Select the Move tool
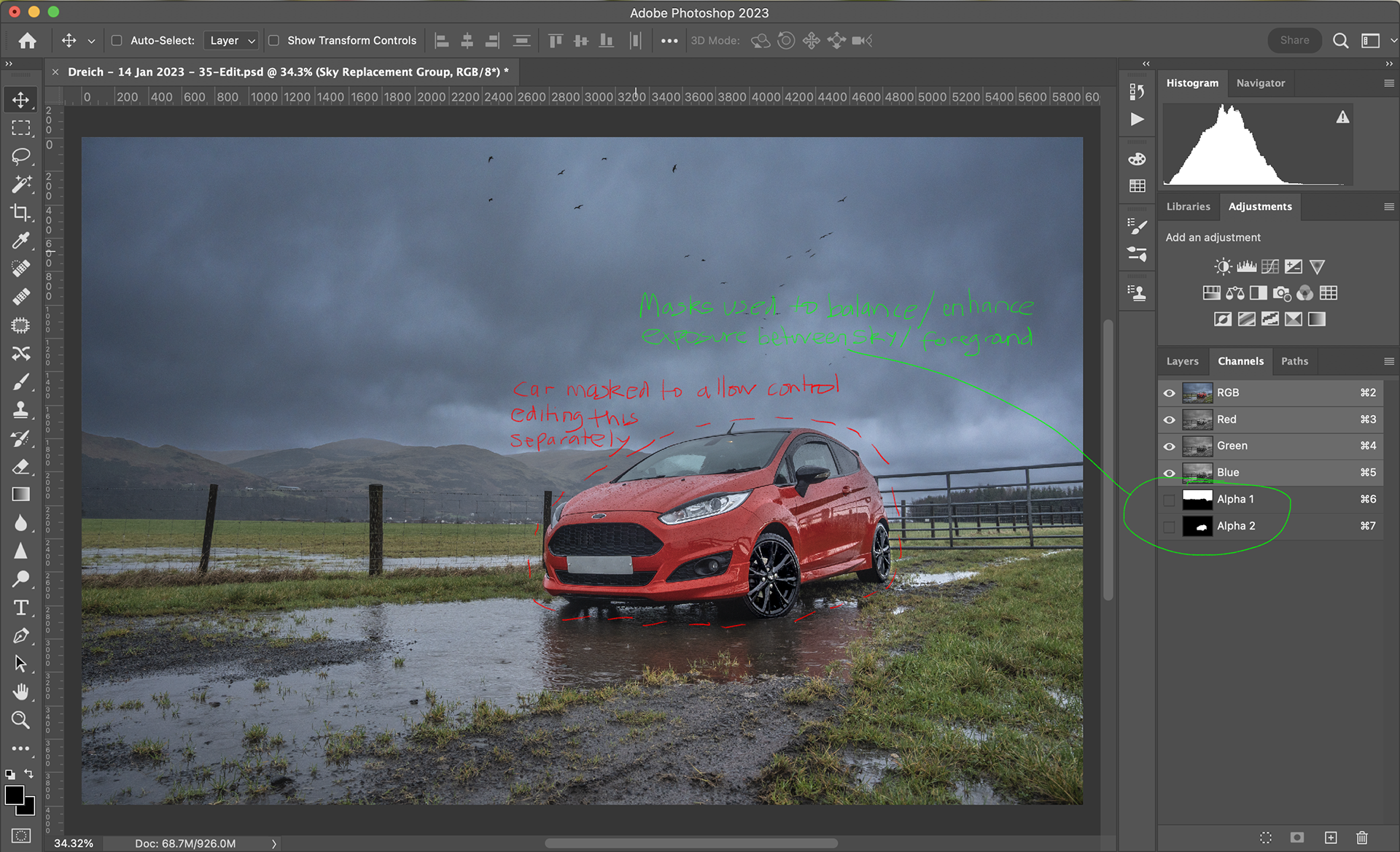This screenshot has height=852, width=1400. click(x=21, y=100)
